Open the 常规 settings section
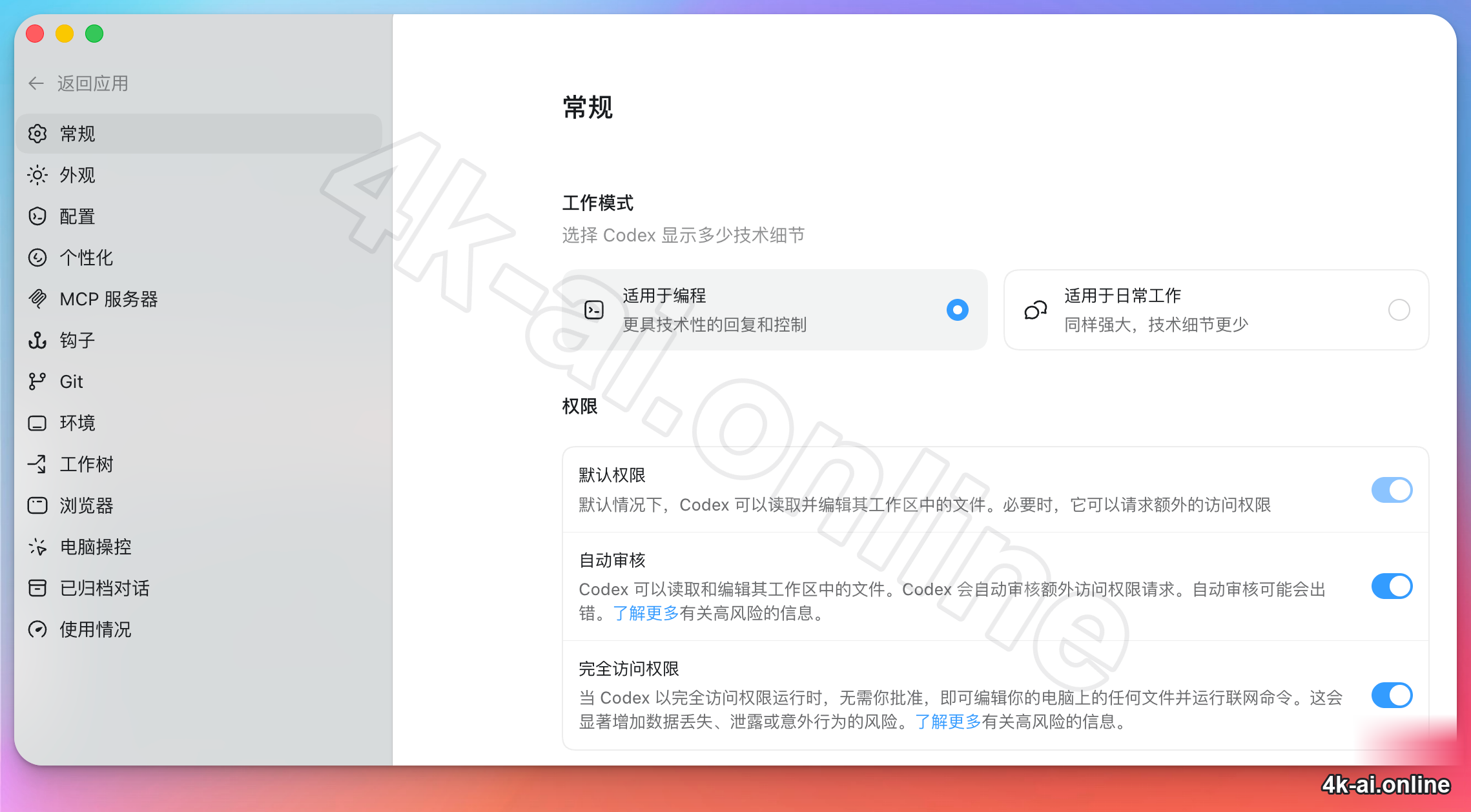Image resolution: width=1471 pixels, height=812 pixels. tap(200, 134)
